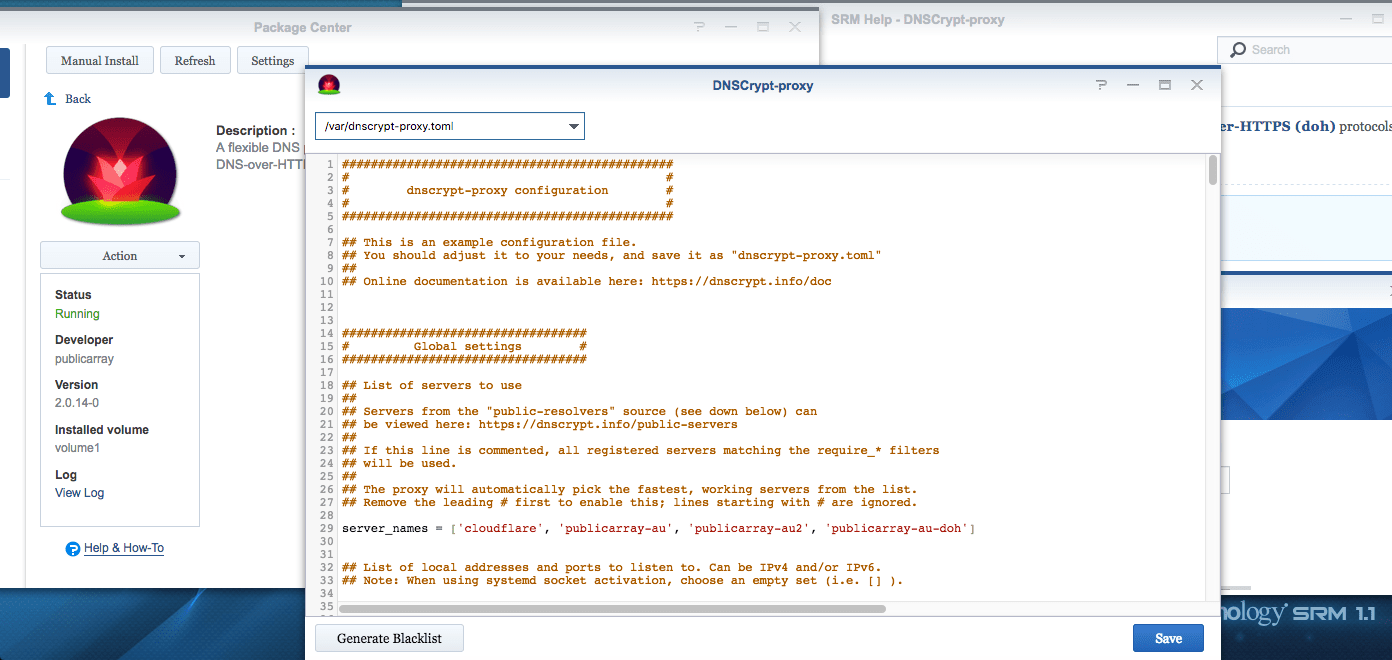
Task: Open the Help & How-To link
Action: (x=124, y=548)
